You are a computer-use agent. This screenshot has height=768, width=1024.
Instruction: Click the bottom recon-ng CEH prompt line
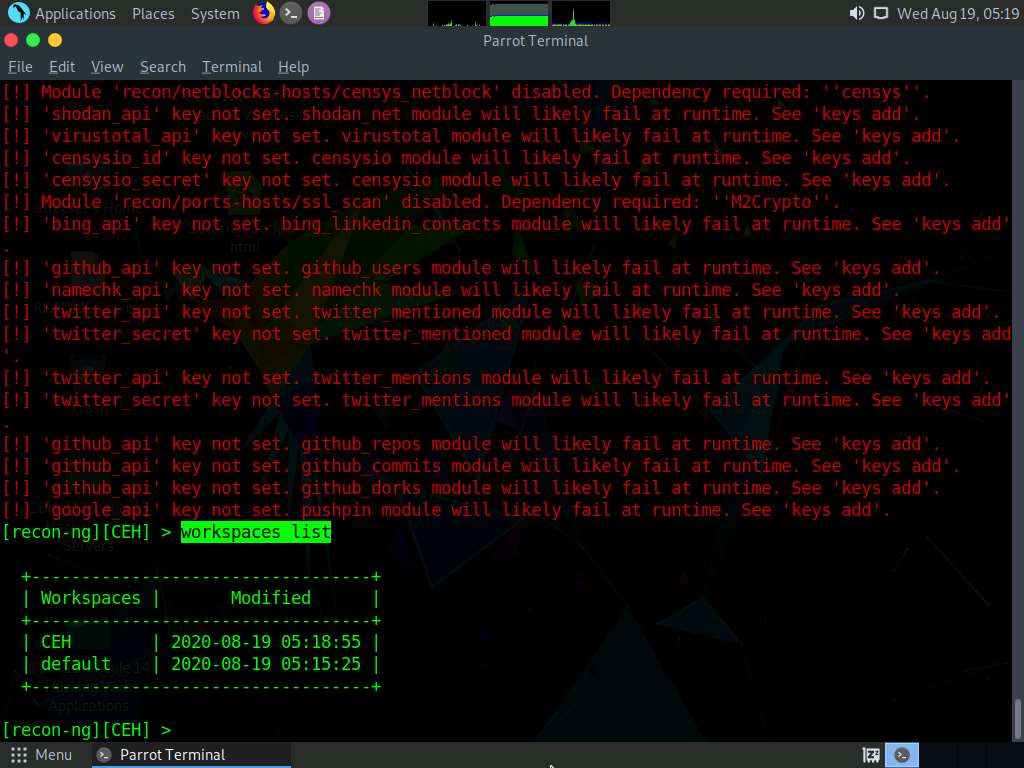[x=87, y=730]
